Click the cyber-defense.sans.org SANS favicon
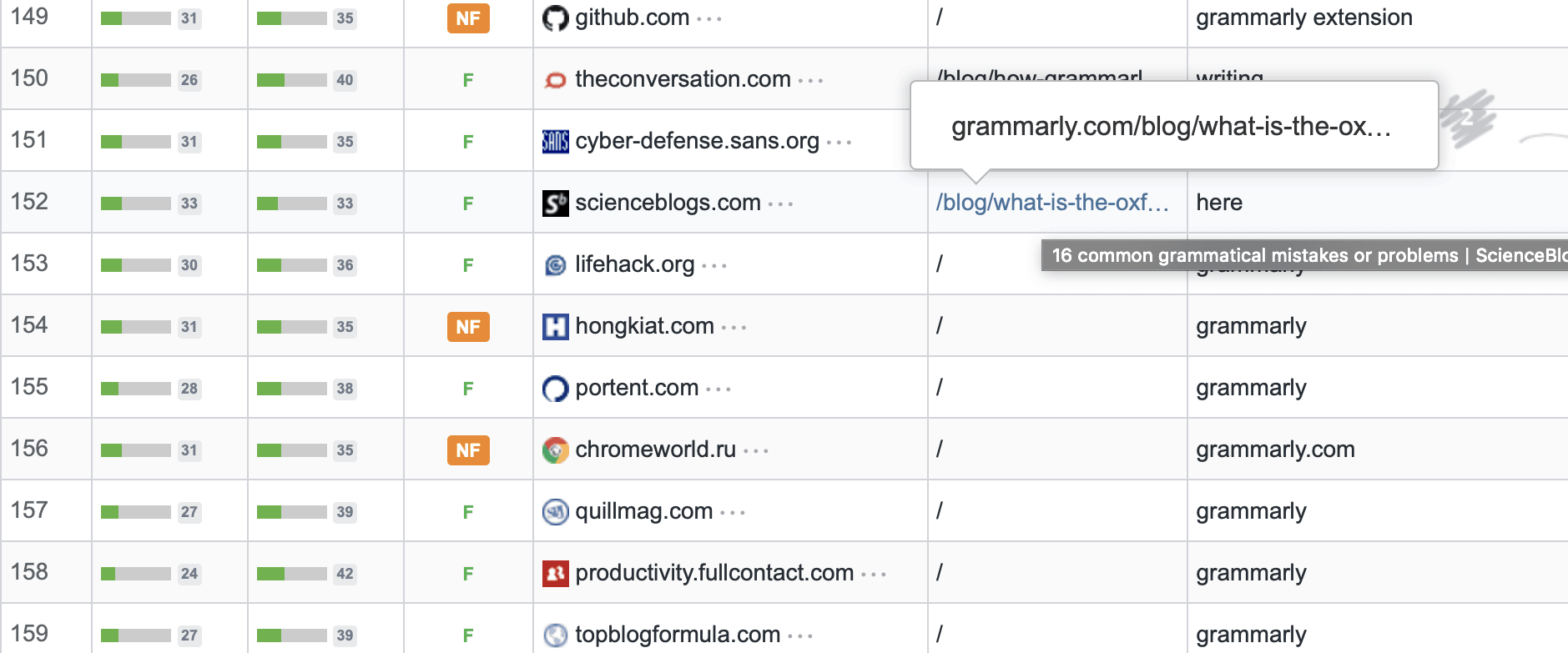The height and width of the screenshot is (653, 1568). click(x=555, y=141)
